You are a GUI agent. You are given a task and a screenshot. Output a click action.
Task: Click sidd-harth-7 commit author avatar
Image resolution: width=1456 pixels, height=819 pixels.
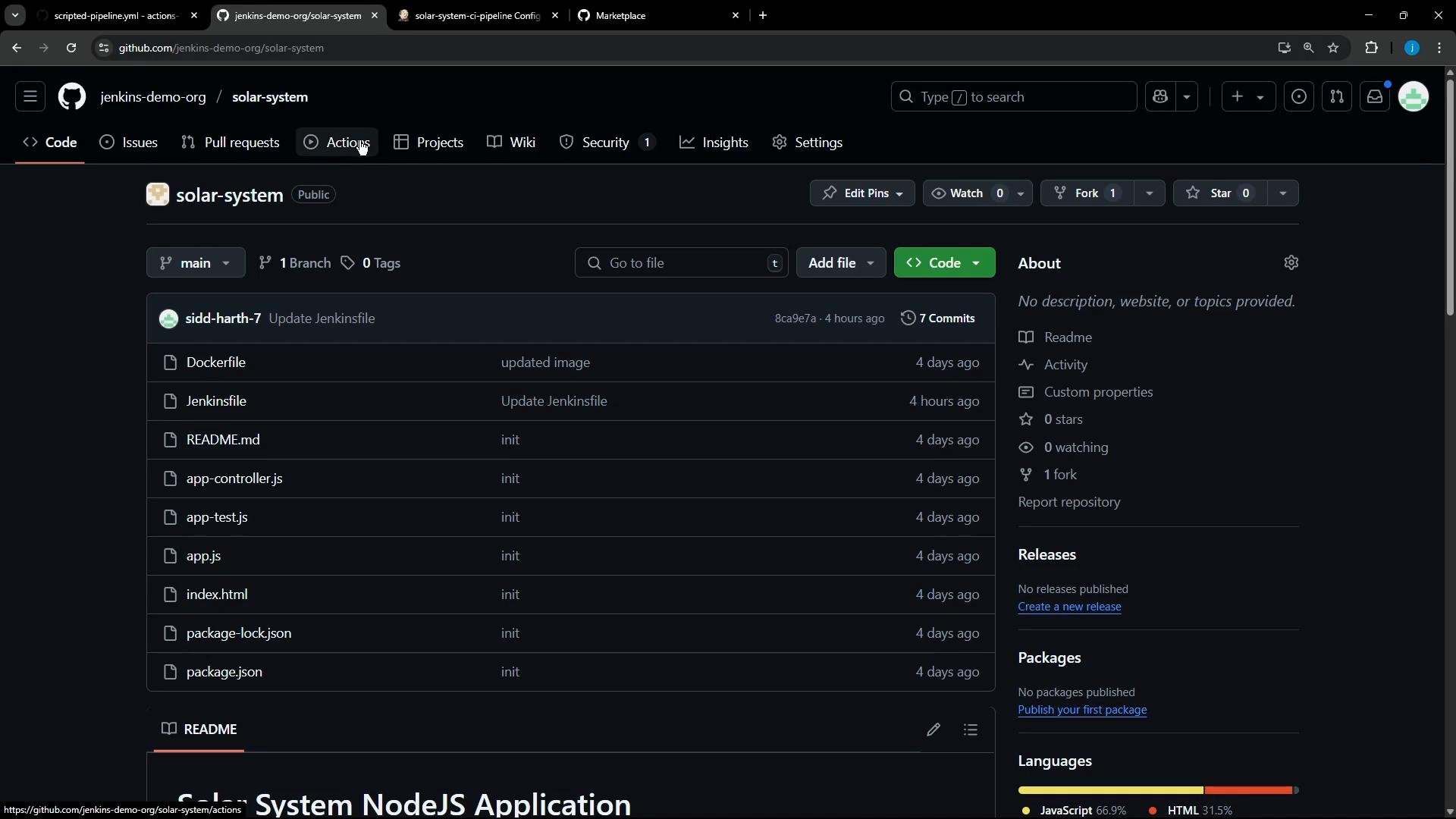(168, 318)
